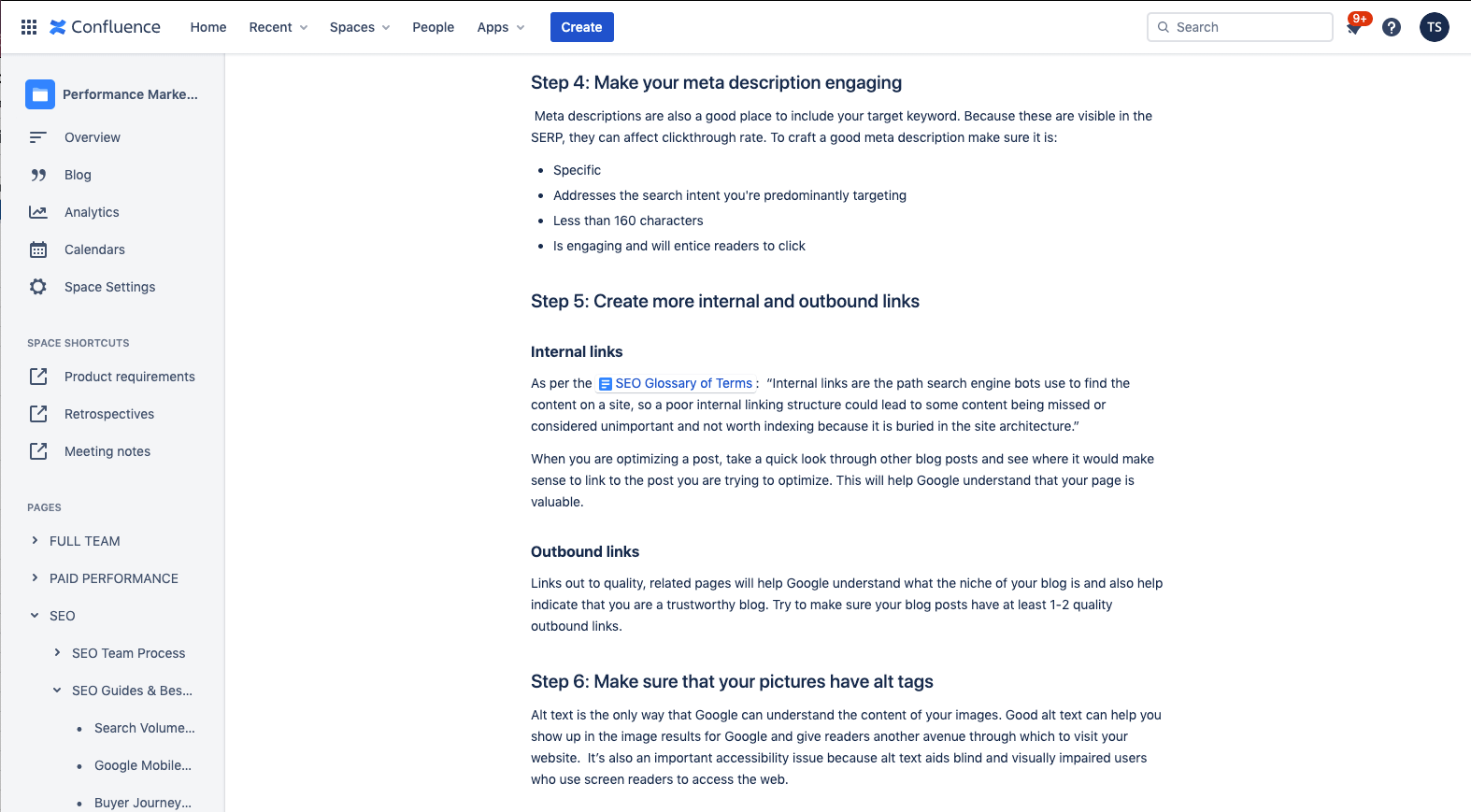Screen dimensions: 1471x812
Task: Click People in the navigation bar
Action: pyautogui.click(x=433, y=27)
